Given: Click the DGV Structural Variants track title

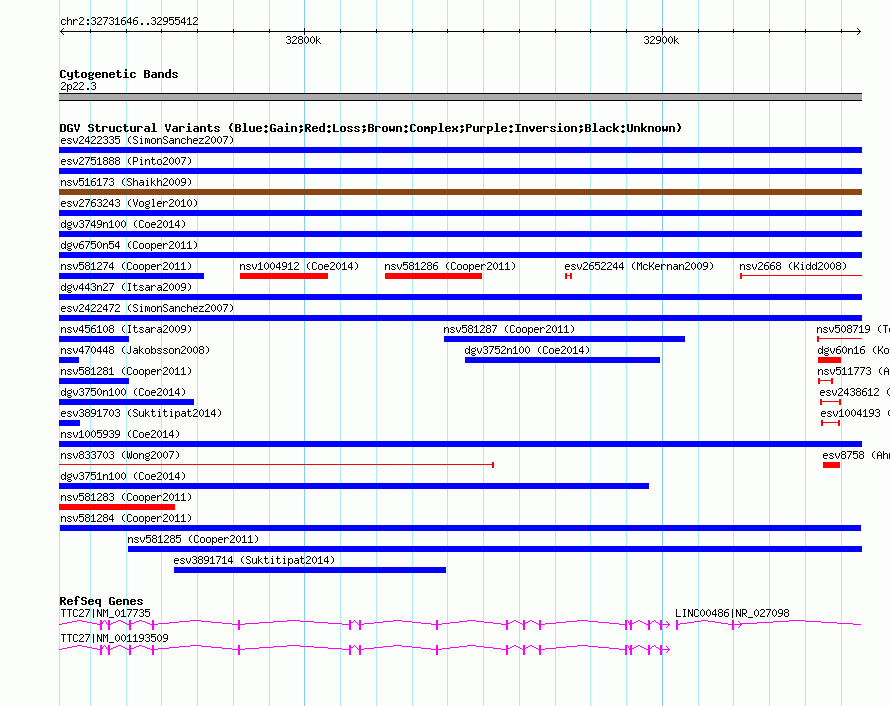Looking at the screenshot, I should (371, 128).
